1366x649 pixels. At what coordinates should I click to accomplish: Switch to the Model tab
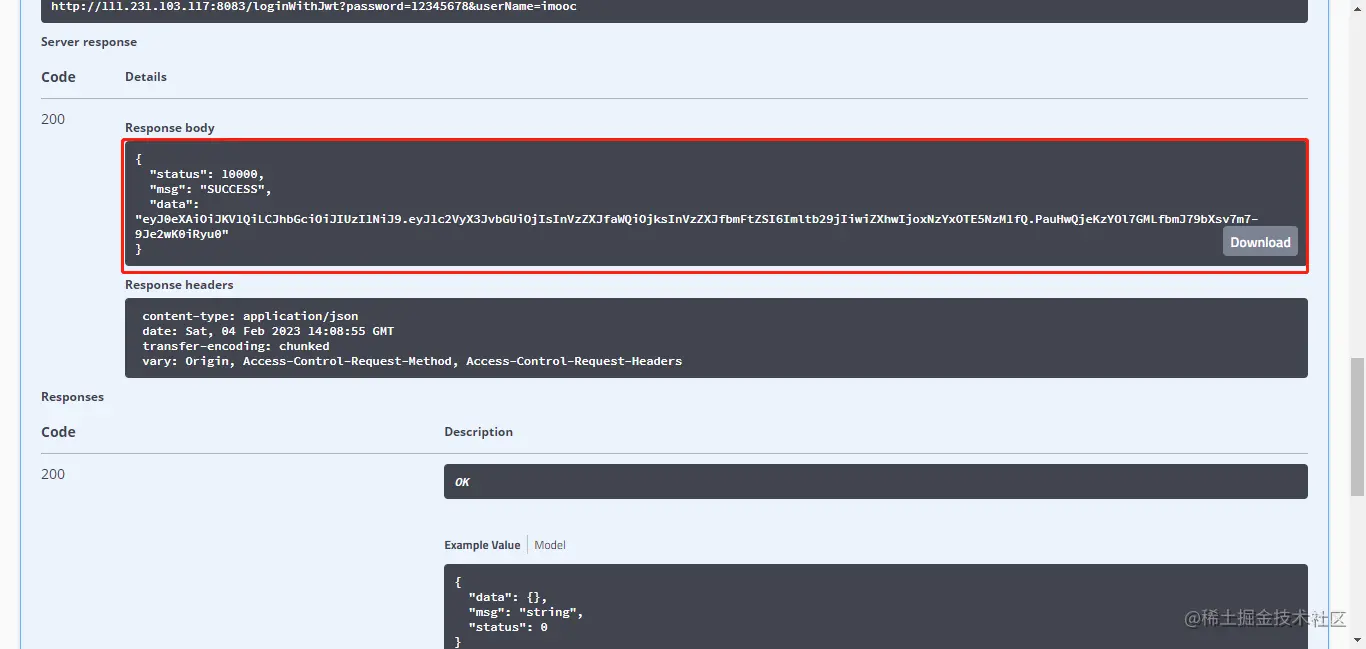point(550,545)
